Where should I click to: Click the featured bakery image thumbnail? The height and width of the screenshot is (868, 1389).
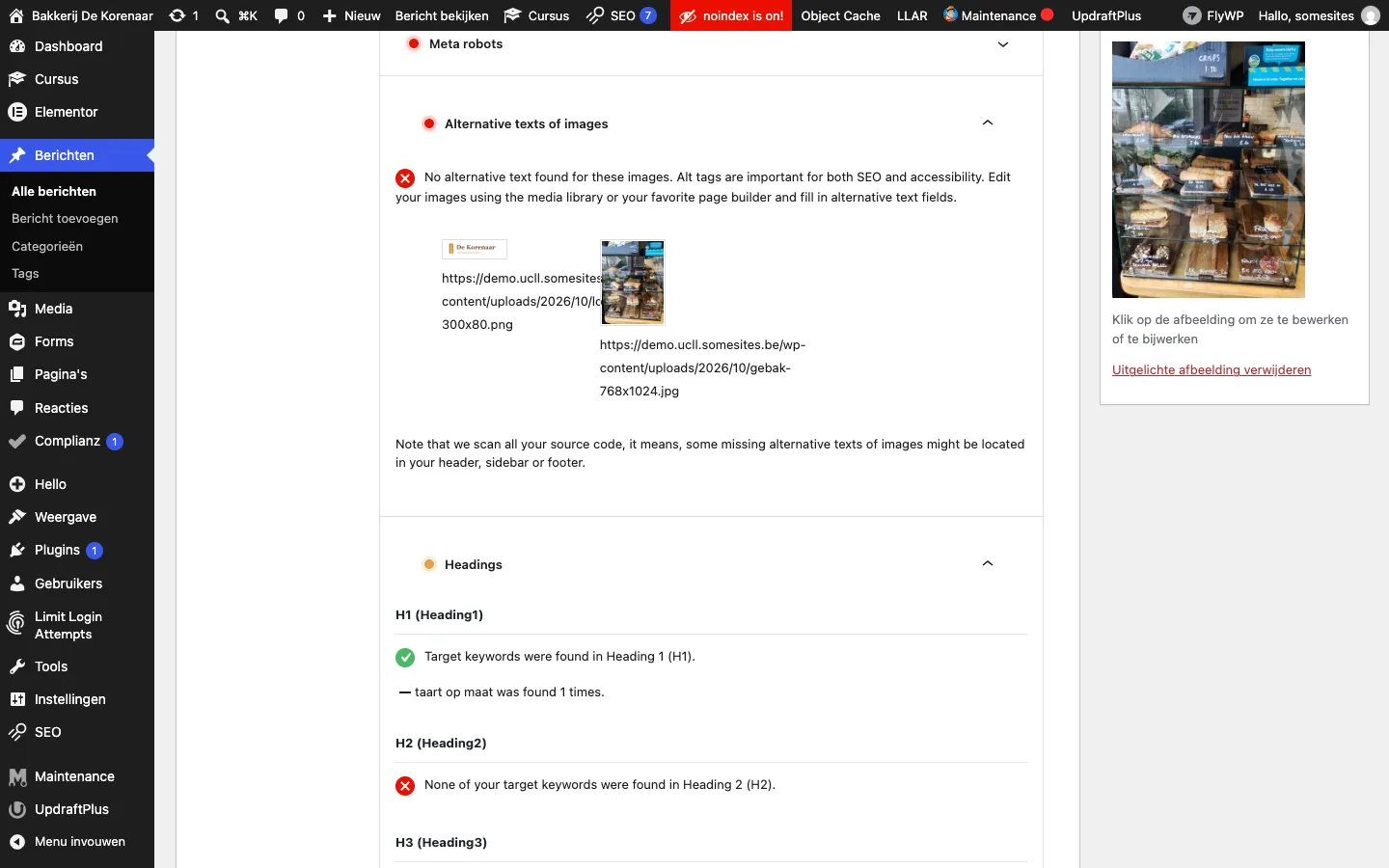tap(1209, 170)
